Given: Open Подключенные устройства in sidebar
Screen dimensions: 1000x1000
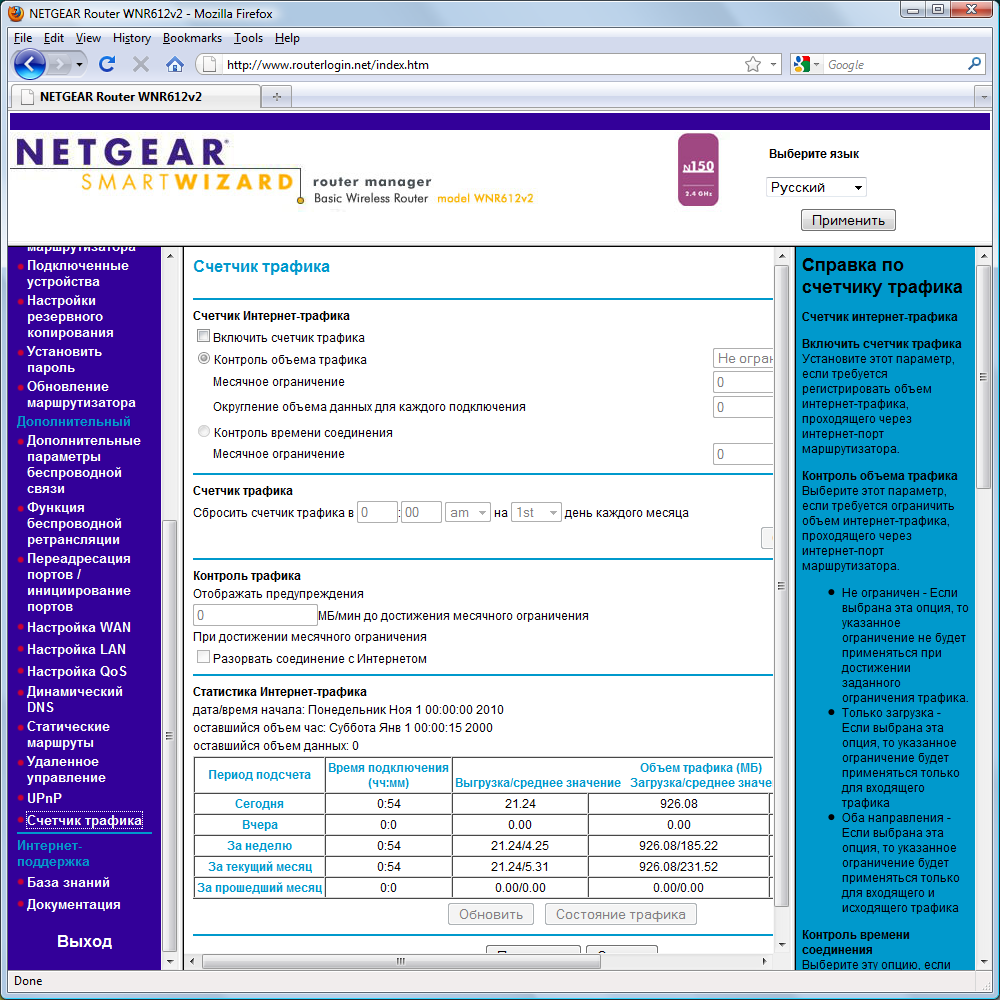Looking at the screenshot, I should tap(78, 274).
